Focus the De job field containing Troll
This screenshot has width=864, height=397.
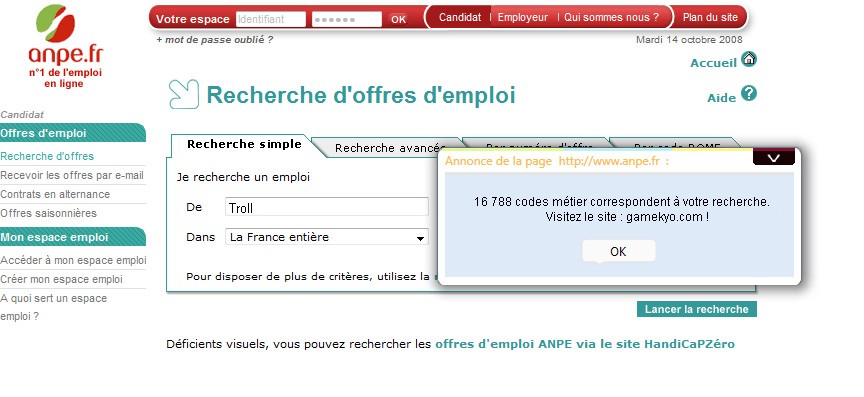coord(327,208)
